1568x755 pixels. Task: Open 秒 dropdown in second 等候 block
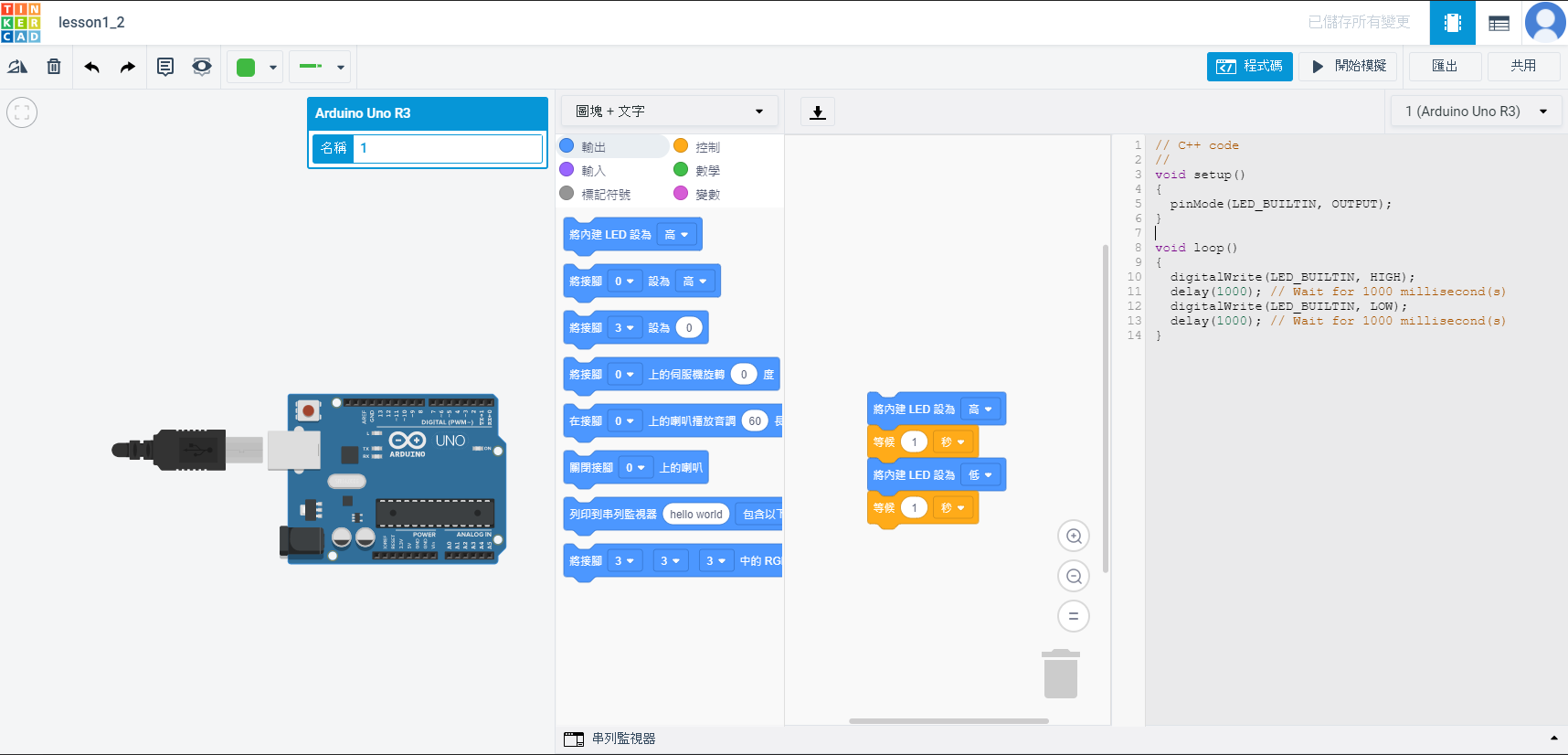[x=953, y=508]
